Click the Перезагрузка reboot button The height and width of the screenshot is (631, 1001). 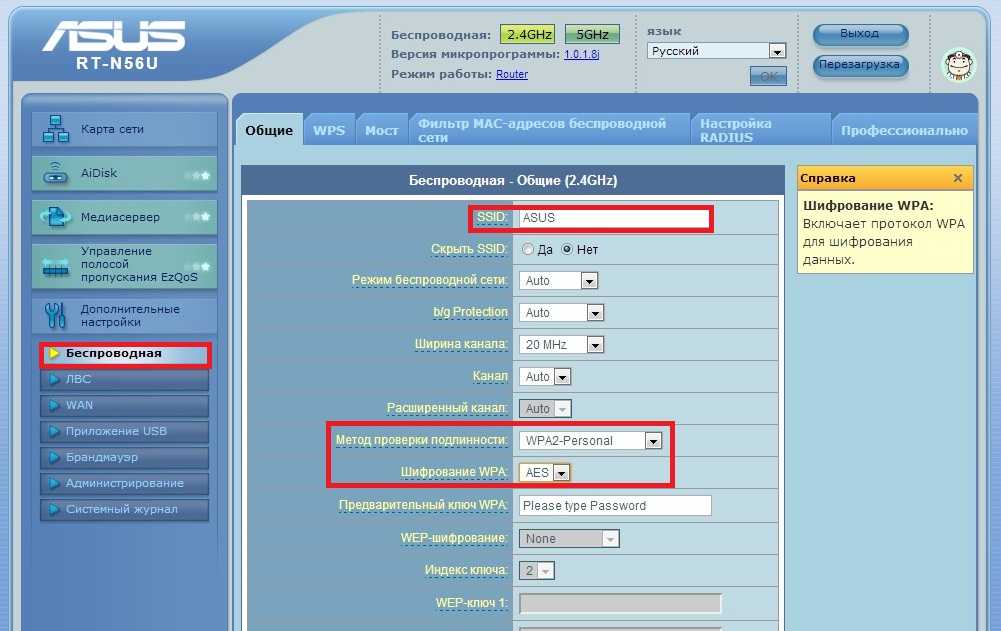(x=860, y=65)
